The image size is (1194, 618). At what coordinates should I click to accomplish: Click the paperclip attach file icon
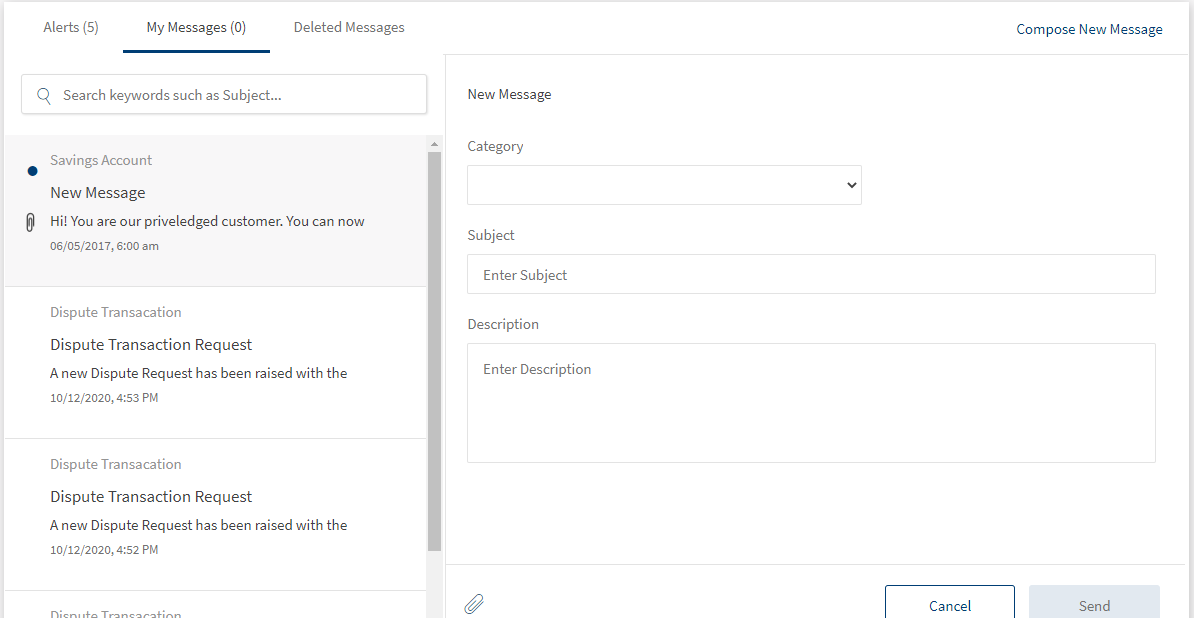point(474,604)
